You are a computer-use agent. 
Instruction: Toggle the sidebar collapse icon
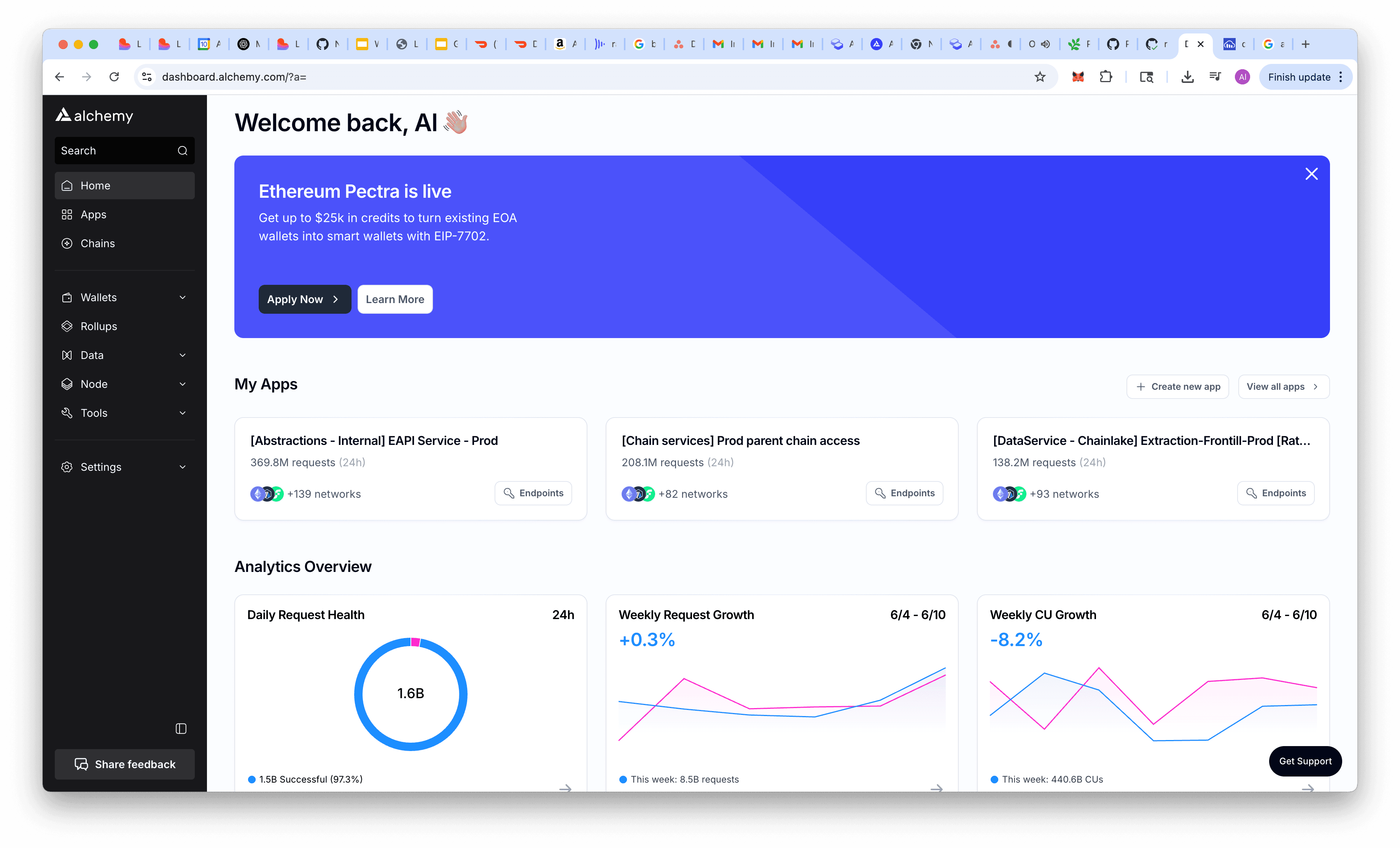[181, 729]
